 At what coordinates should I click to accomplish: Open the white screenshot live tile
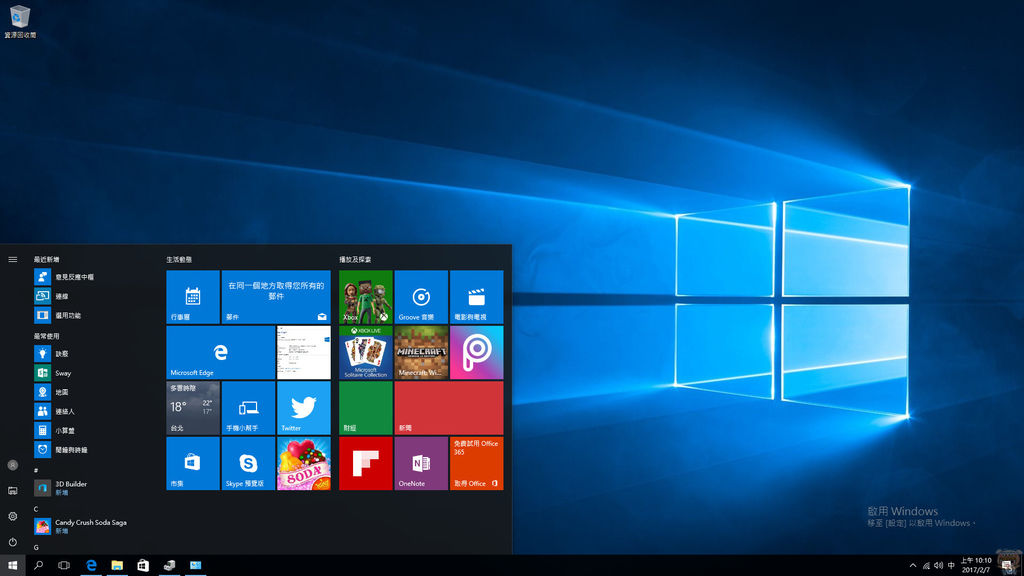click(x=304, y=352)
